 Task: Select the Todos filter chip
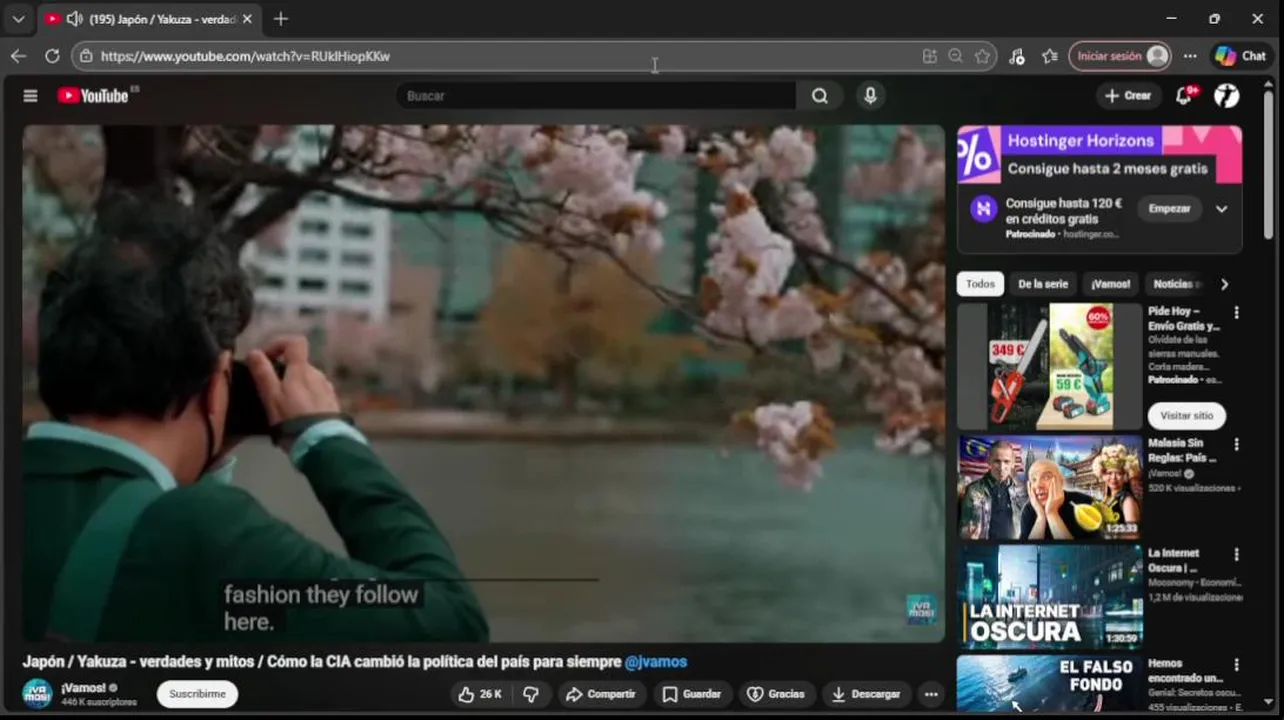980,284
